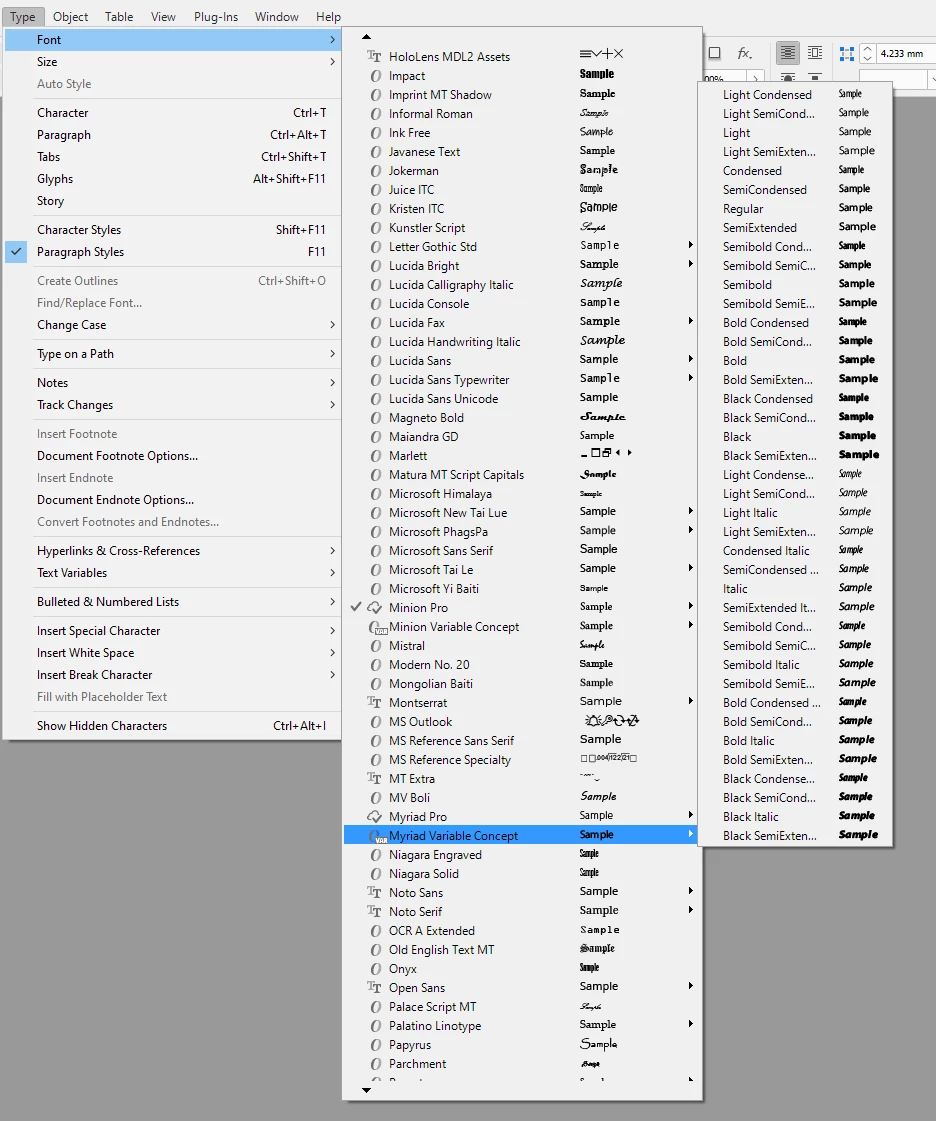The height and width of the screenshot is (1121, 936).
Task: Click the OpenType icon beside Jokerman
Action: point(375,171)
